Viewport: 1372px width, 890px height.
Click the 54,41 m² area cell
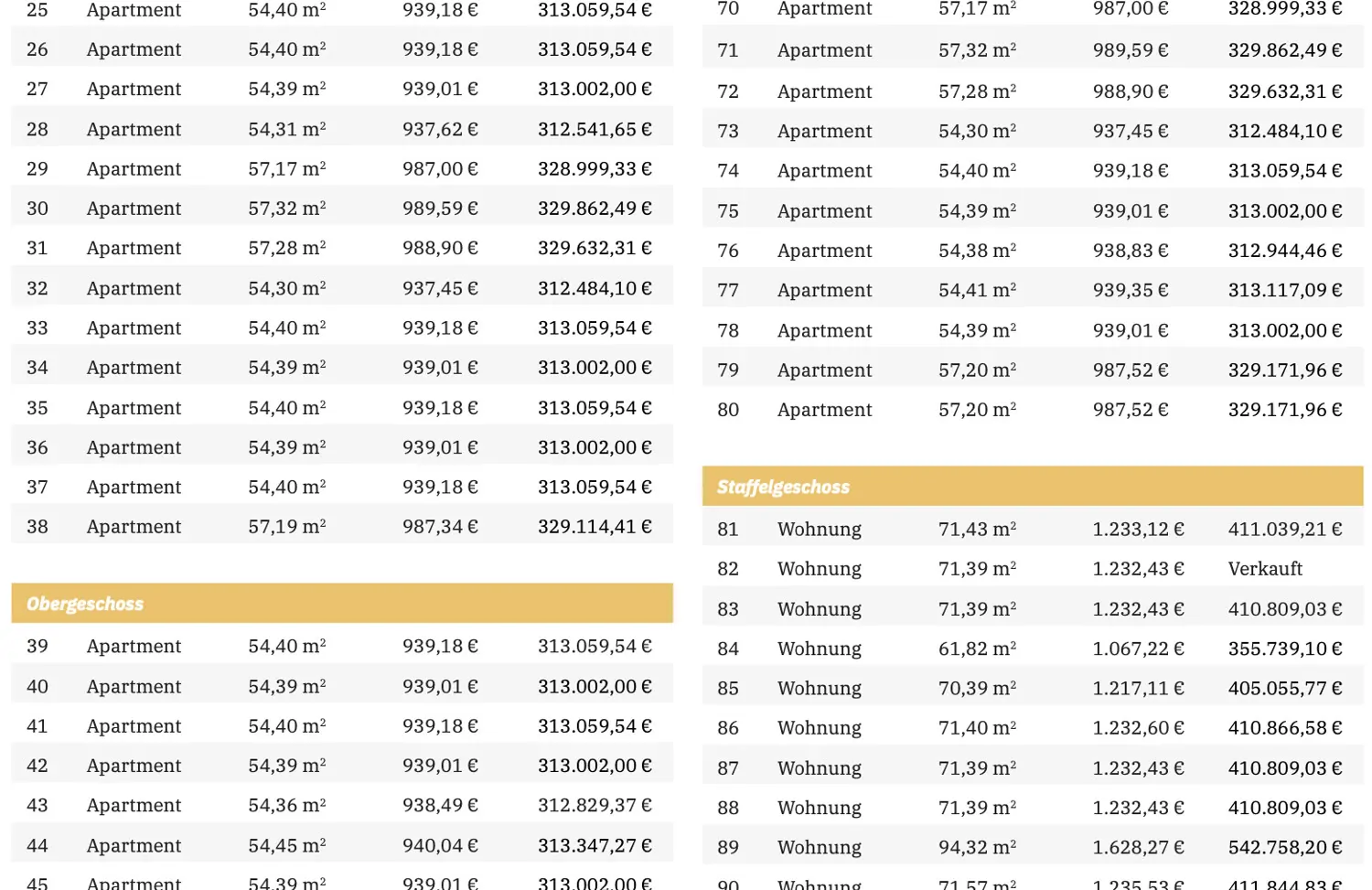(977, 290)
